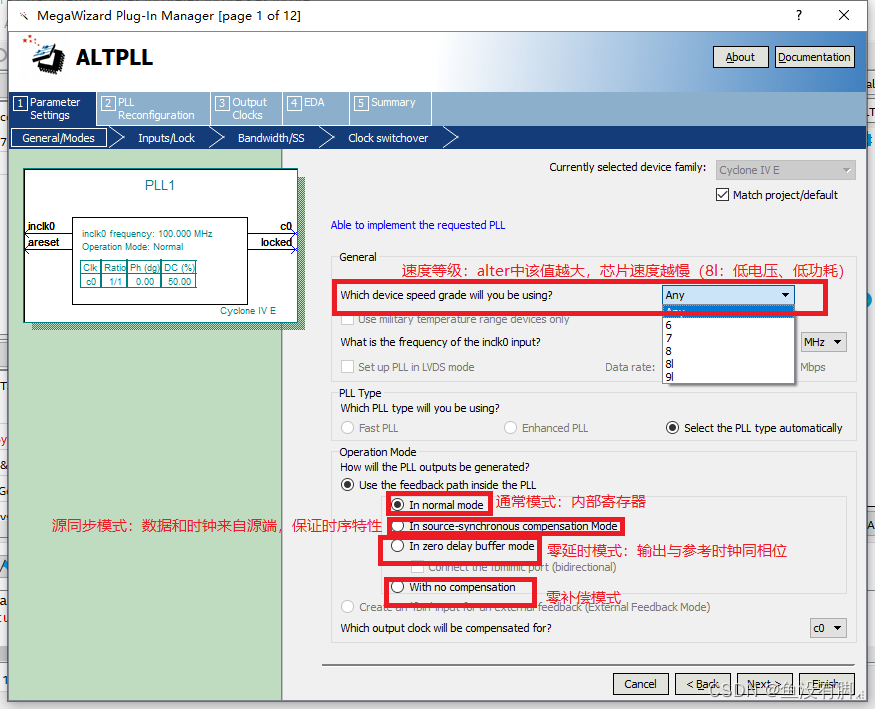This screenshot has width=875, height=709.
Task: Select With no compensation option
Action: (x=397, y=587)
